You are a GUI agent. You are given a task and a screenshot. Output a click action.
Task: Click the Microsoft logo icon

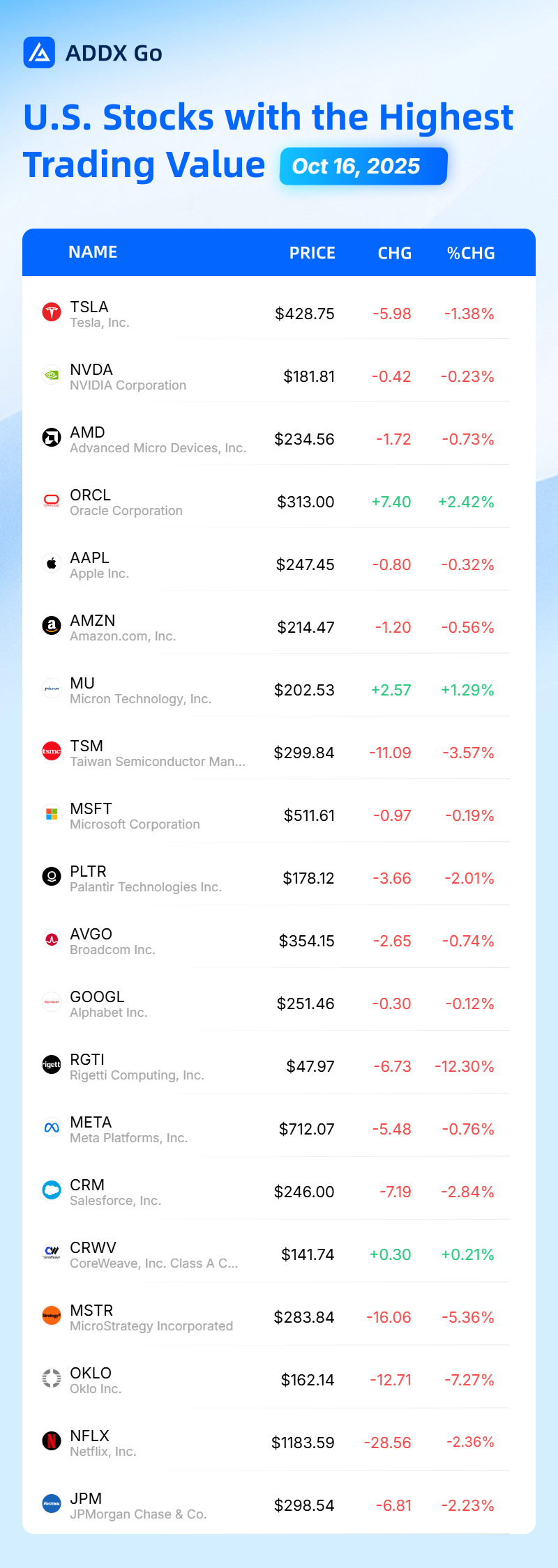52,814
